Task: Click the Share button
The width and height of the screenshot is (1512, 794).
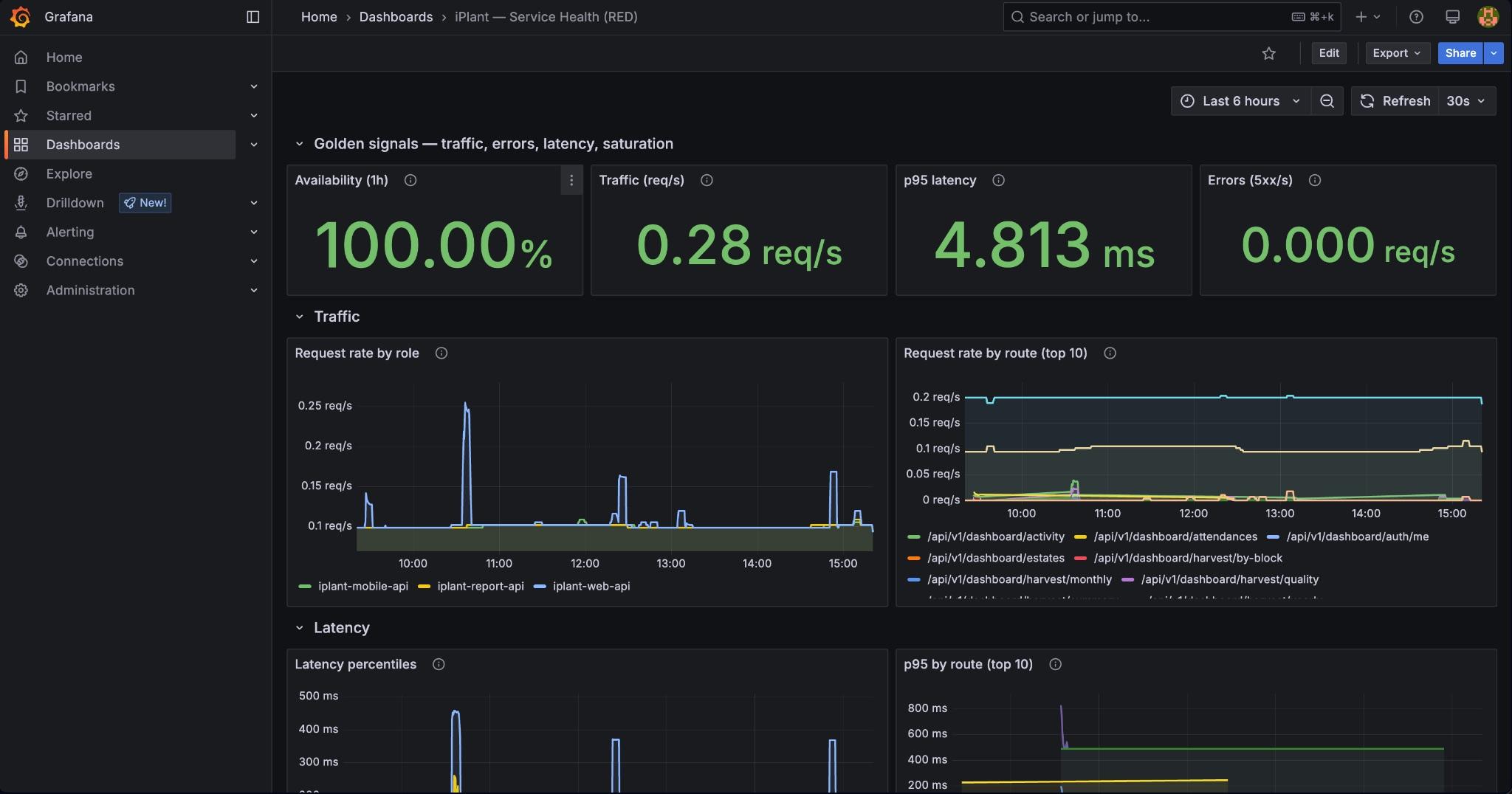Action: pos(1460,53)
